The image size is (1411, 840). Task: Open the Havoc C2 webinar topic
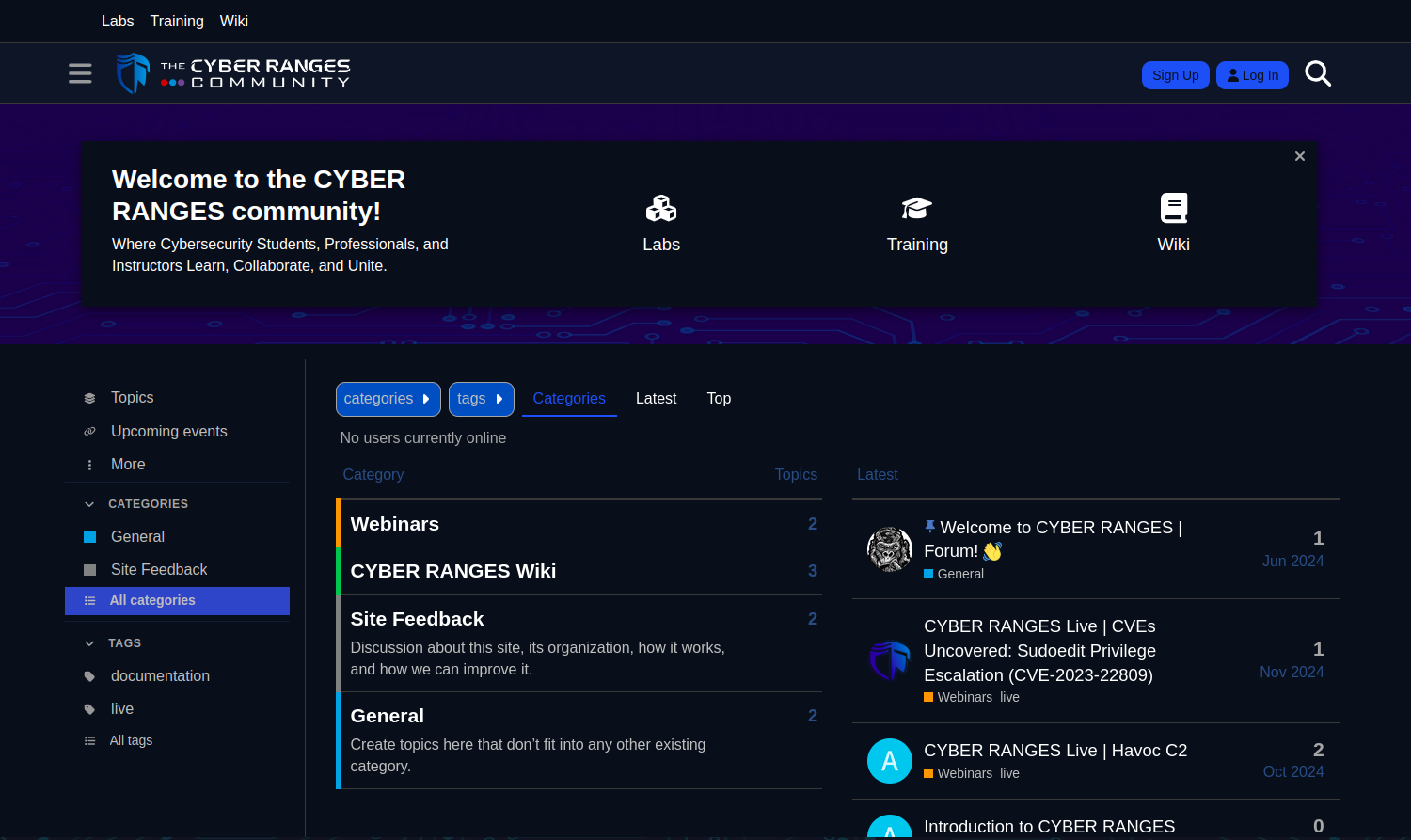tap(1054, 750)
